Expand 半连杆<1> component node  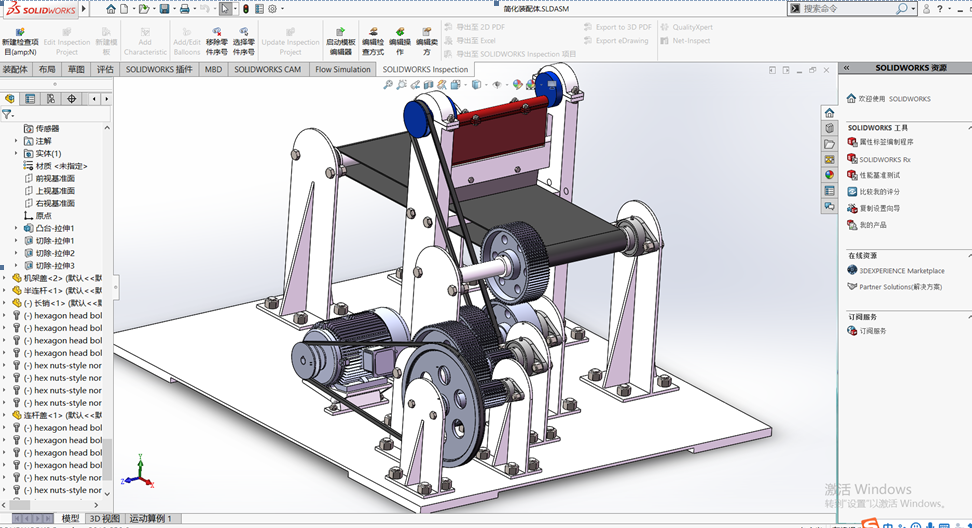5,291
